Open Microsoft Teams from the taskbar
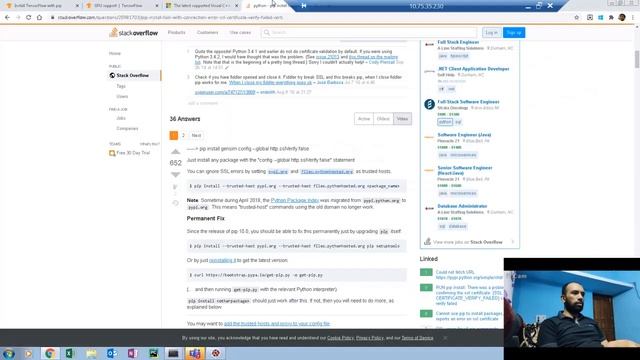This screenshot has height=360, width=640. 195,353
